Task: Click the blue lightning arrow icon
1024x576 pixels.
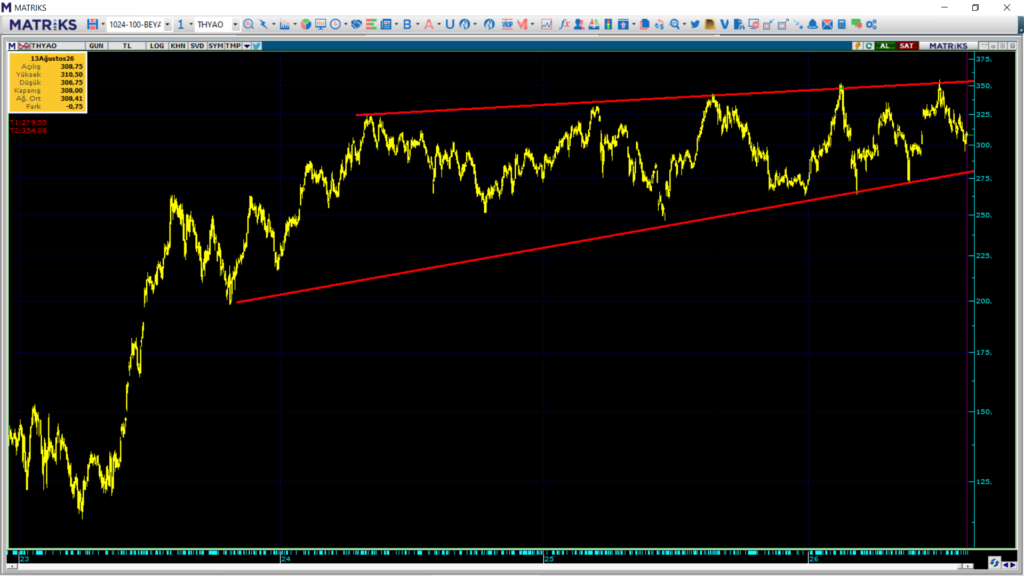Action: pyautogui.click(x=263, y=24)
